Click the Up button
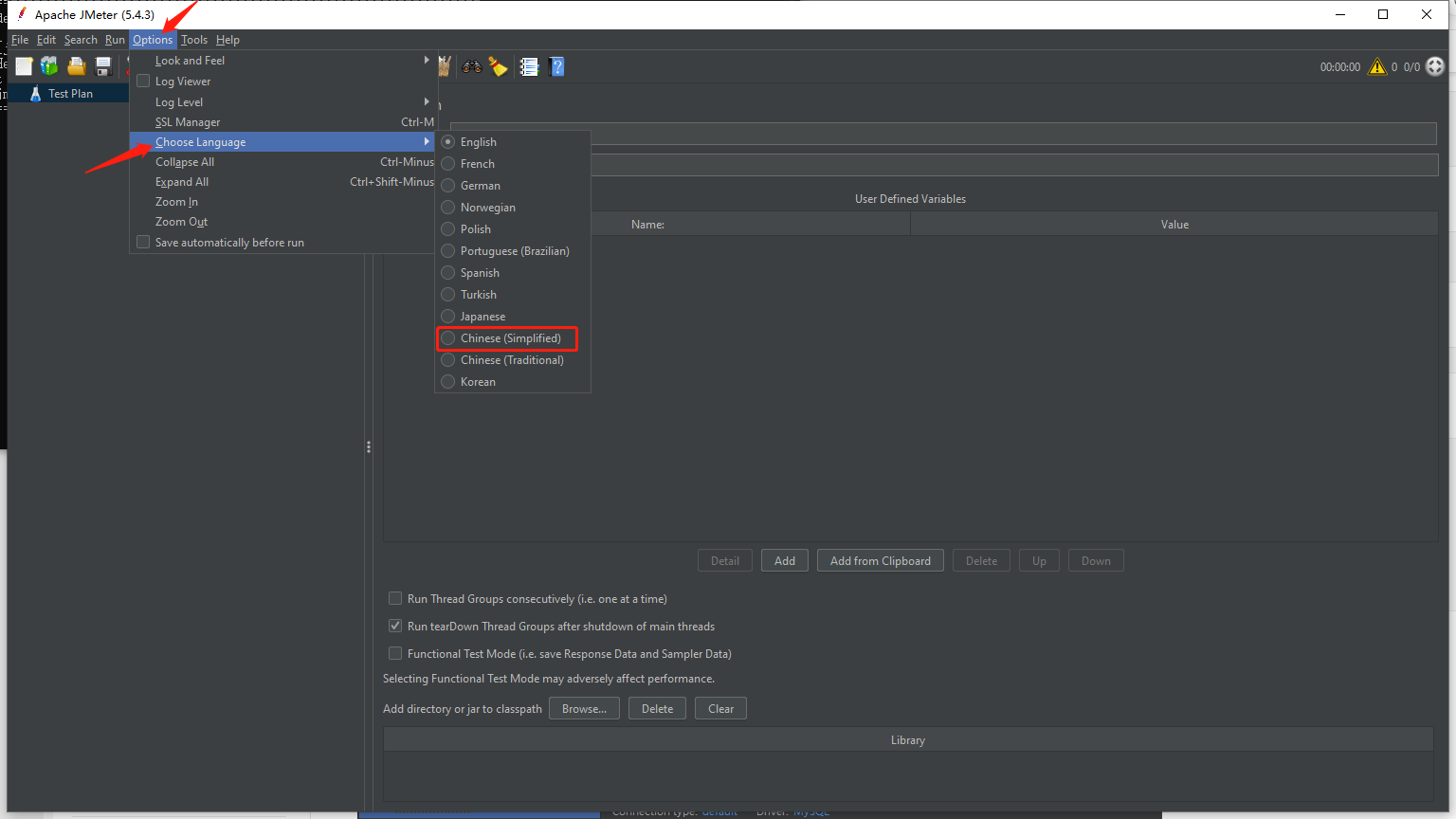Viewport: 1456px width, 819px height. point(1039,561)
